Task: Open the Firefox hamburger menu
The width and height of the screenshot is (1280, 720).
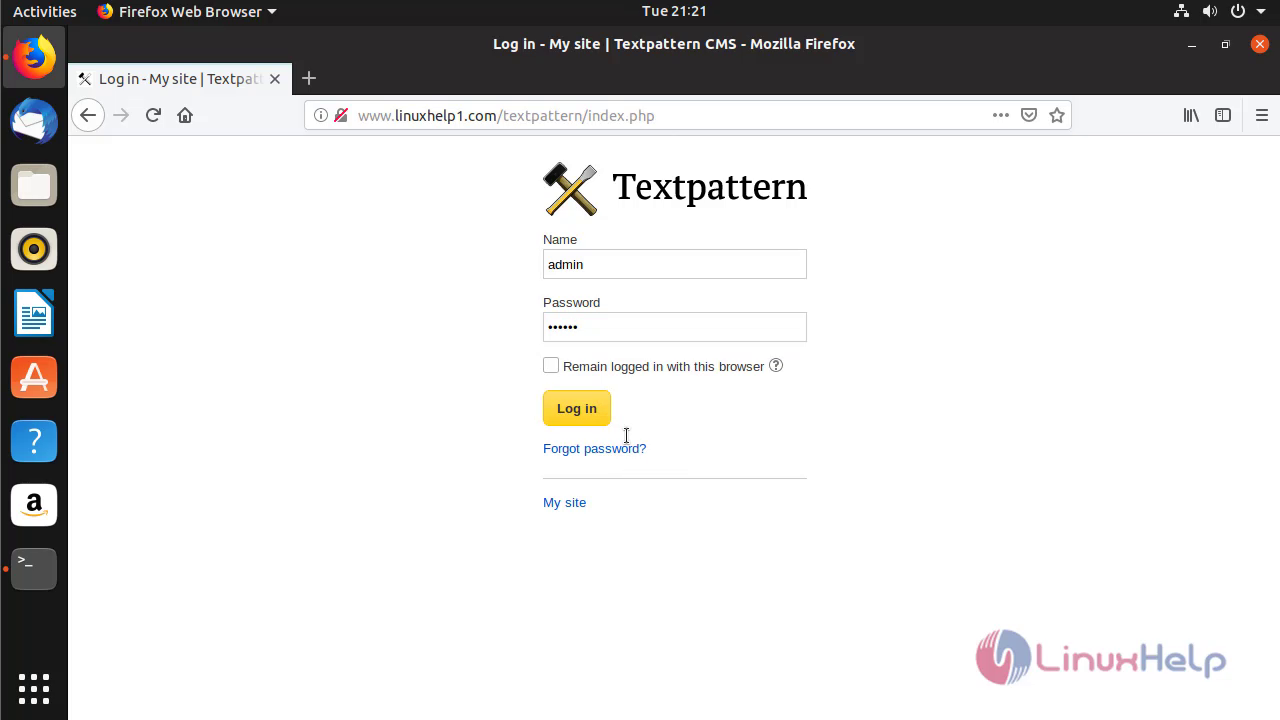Action: (1262, 115)
